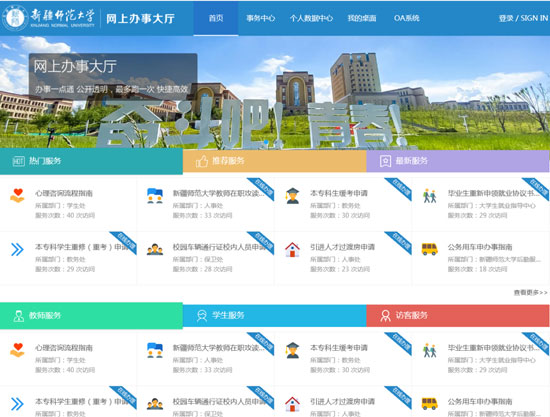Click the group-of-people icon beside 校园车辆通行证

(155, 249)
